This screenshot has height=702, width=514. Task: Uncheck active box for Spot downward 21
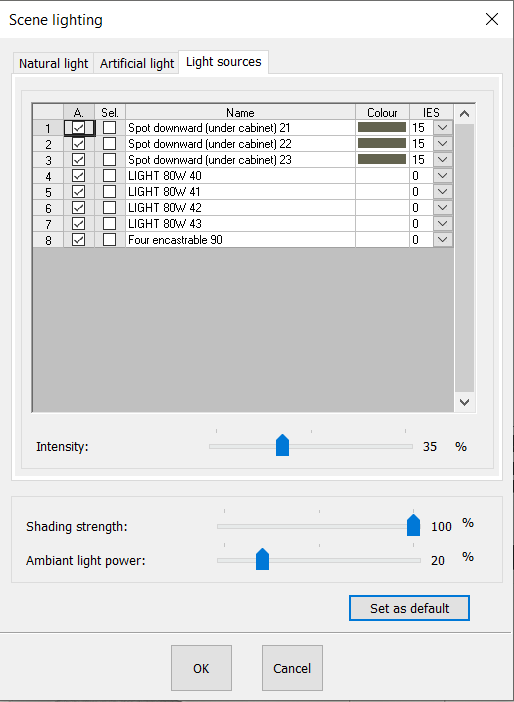point(78,128)
